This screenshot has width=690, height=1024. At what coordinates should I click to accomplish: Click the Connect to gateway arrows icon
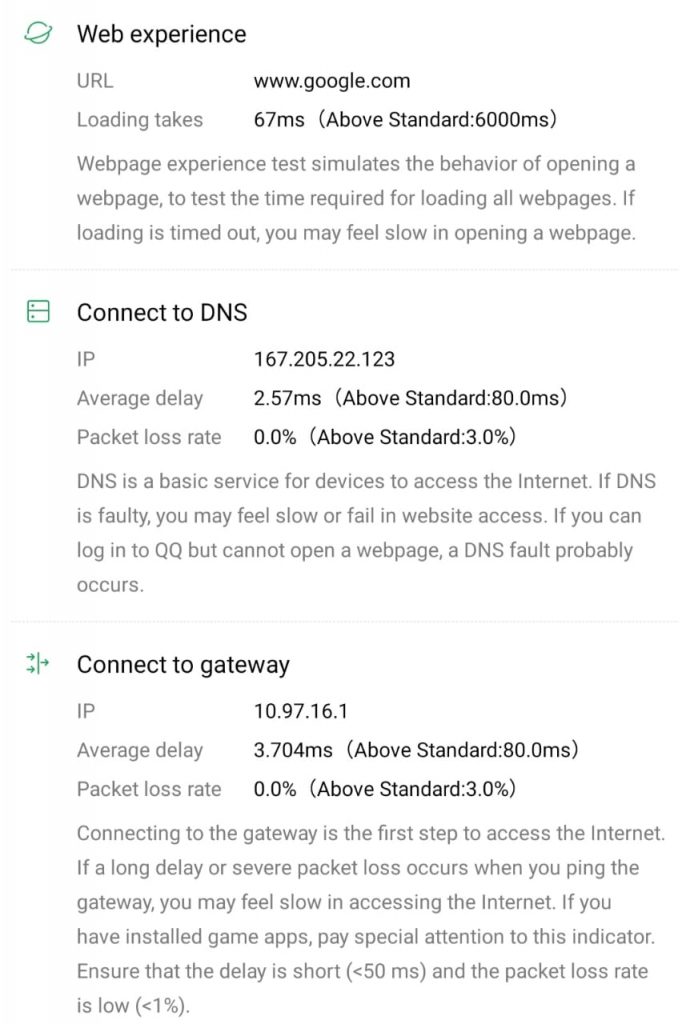tap(38, 665)
